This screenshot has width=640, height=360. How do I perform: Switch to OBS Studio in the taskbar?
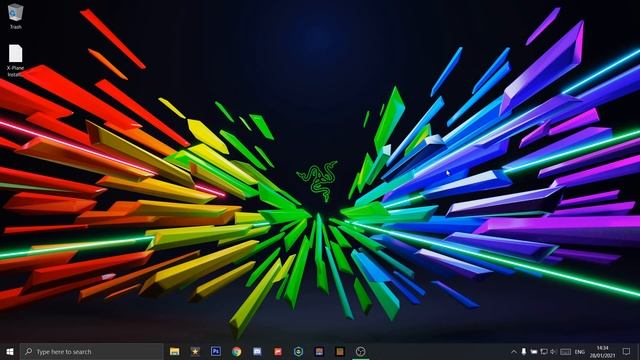point(360,351)
